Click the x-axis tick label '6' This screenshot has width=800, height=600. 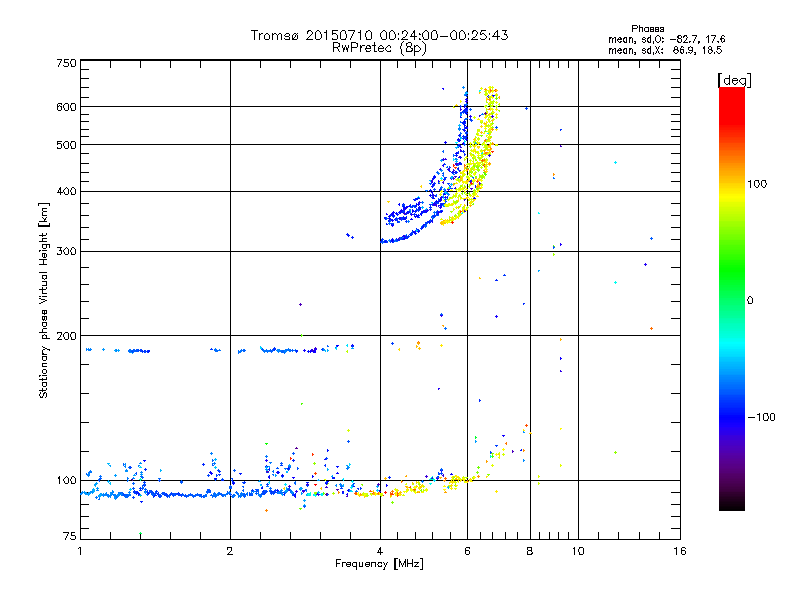(467, 551)
